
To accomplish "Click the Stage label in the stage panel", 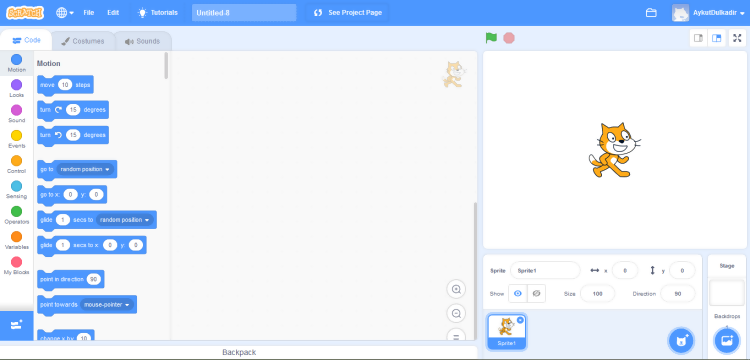I will (727, 266).
